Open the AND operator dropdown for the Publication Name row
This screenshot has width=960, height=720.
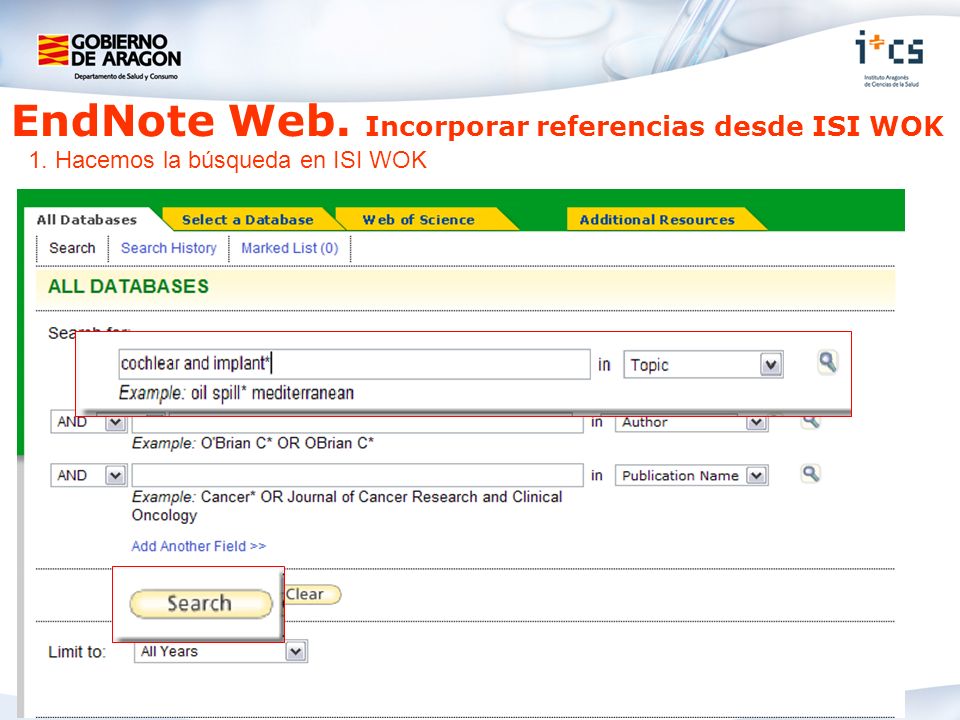(x=88, y=475)
